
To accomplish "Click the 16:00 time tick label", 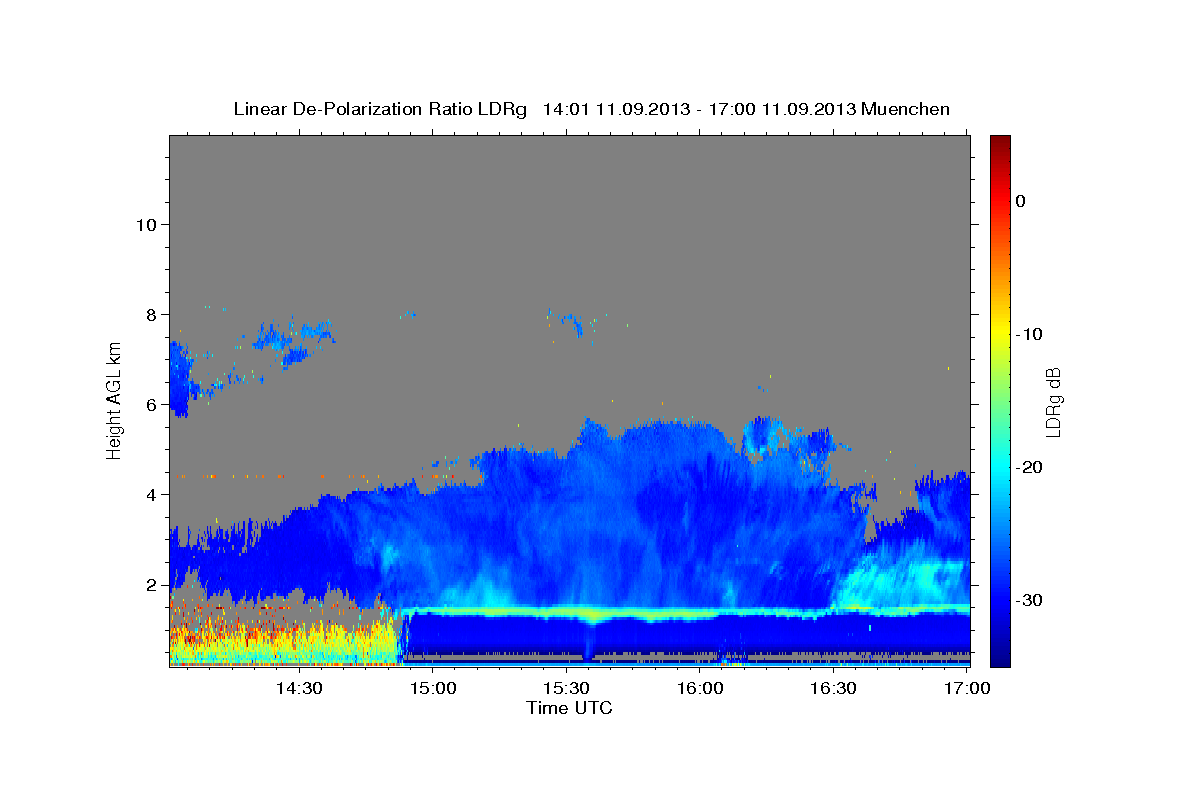I will coord(700,688).
